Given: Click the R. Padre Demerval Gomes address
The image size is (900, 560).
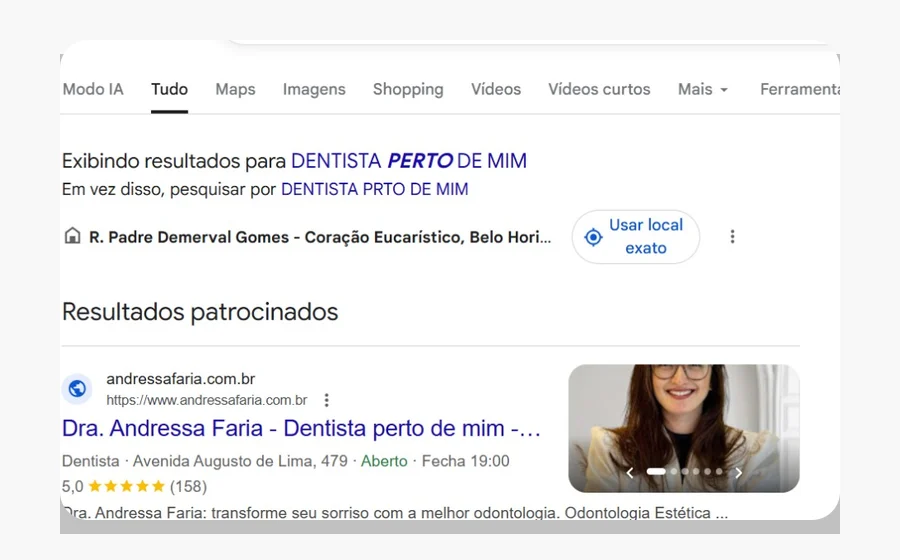Looking at the screenshot, I should [x=320, y=237].
